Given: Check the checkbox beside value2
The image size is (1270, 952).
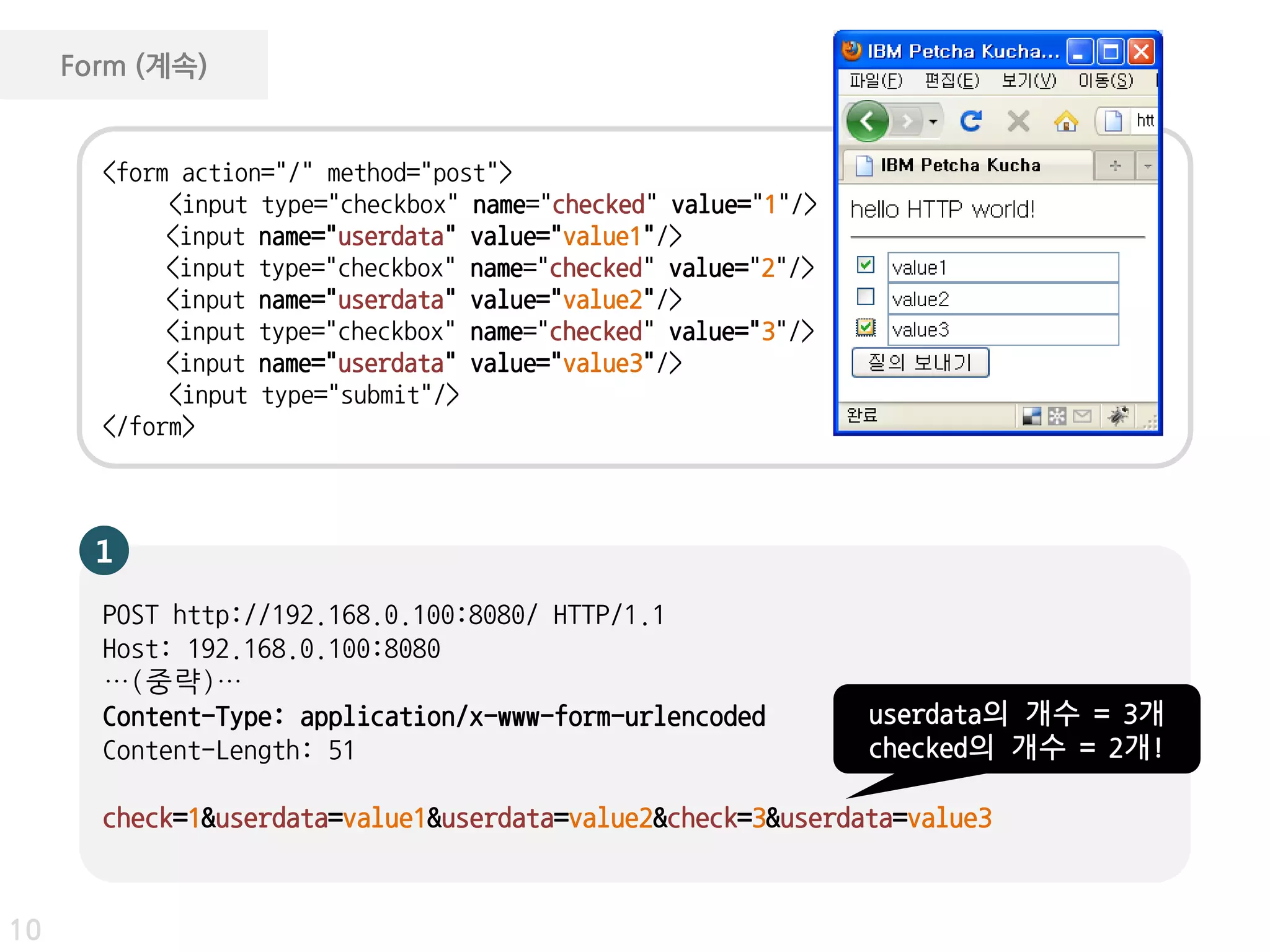Looking at the screenshot, I should 865,296.
